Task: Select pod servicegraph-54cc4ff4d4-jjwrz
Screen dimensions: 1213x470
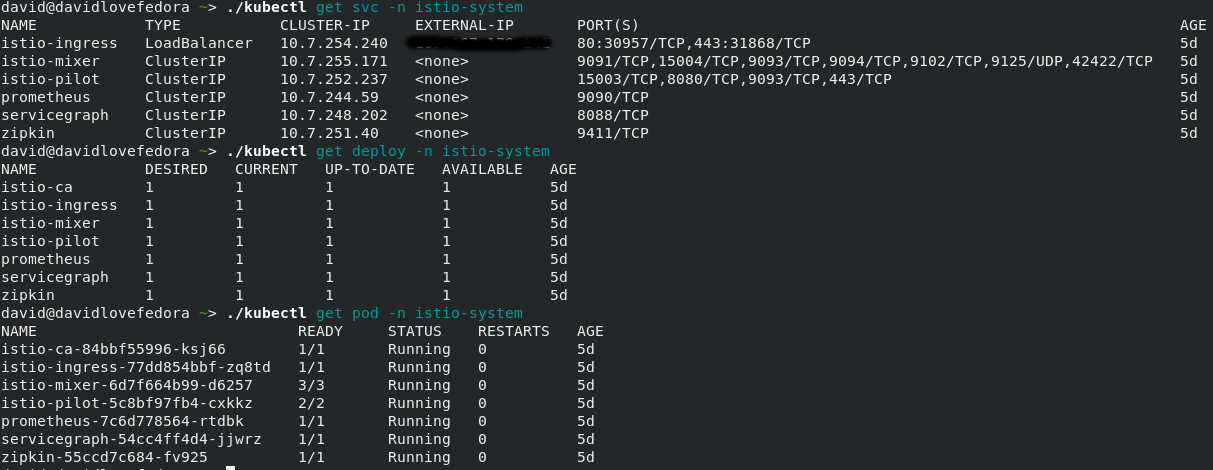Action: [x=131, y=439]
